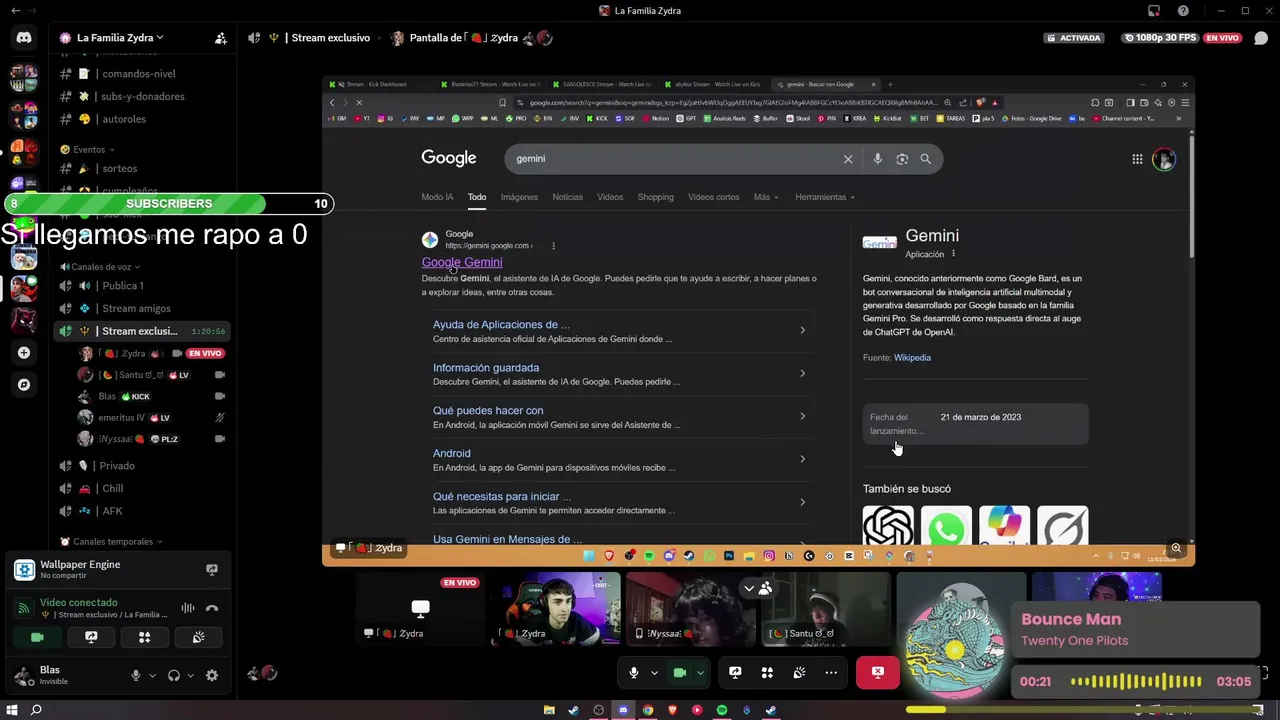Open soundboard button in voice panel

(198, 637)
